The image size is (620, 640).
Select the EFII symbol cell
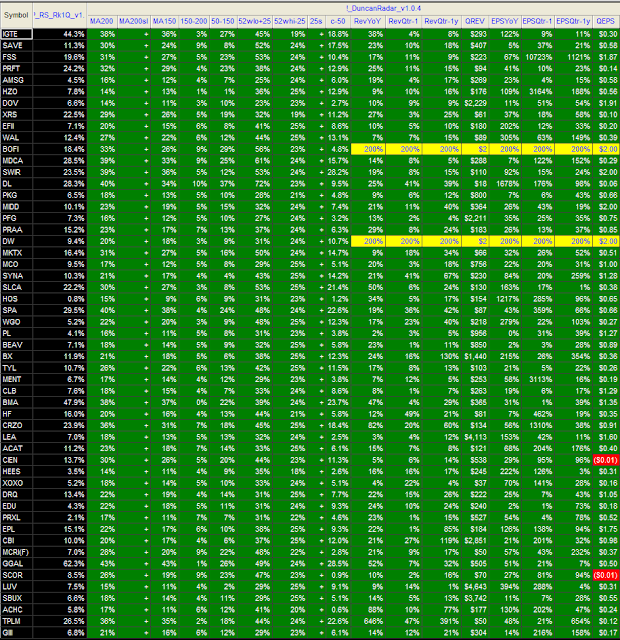pyautogui.click(x=16, y=126)
